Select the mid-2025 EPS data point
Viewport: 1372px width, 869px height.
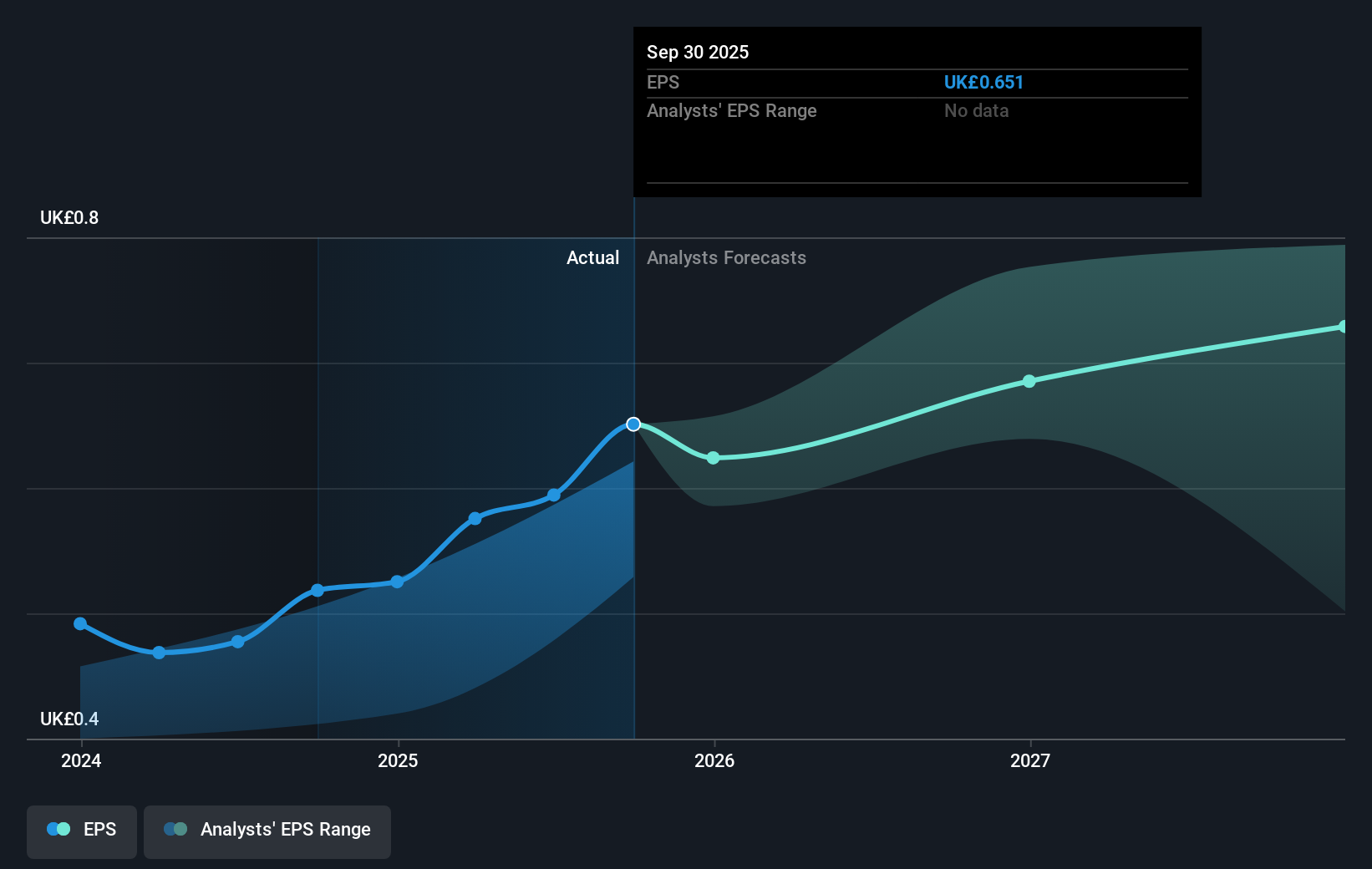(475, 517)
